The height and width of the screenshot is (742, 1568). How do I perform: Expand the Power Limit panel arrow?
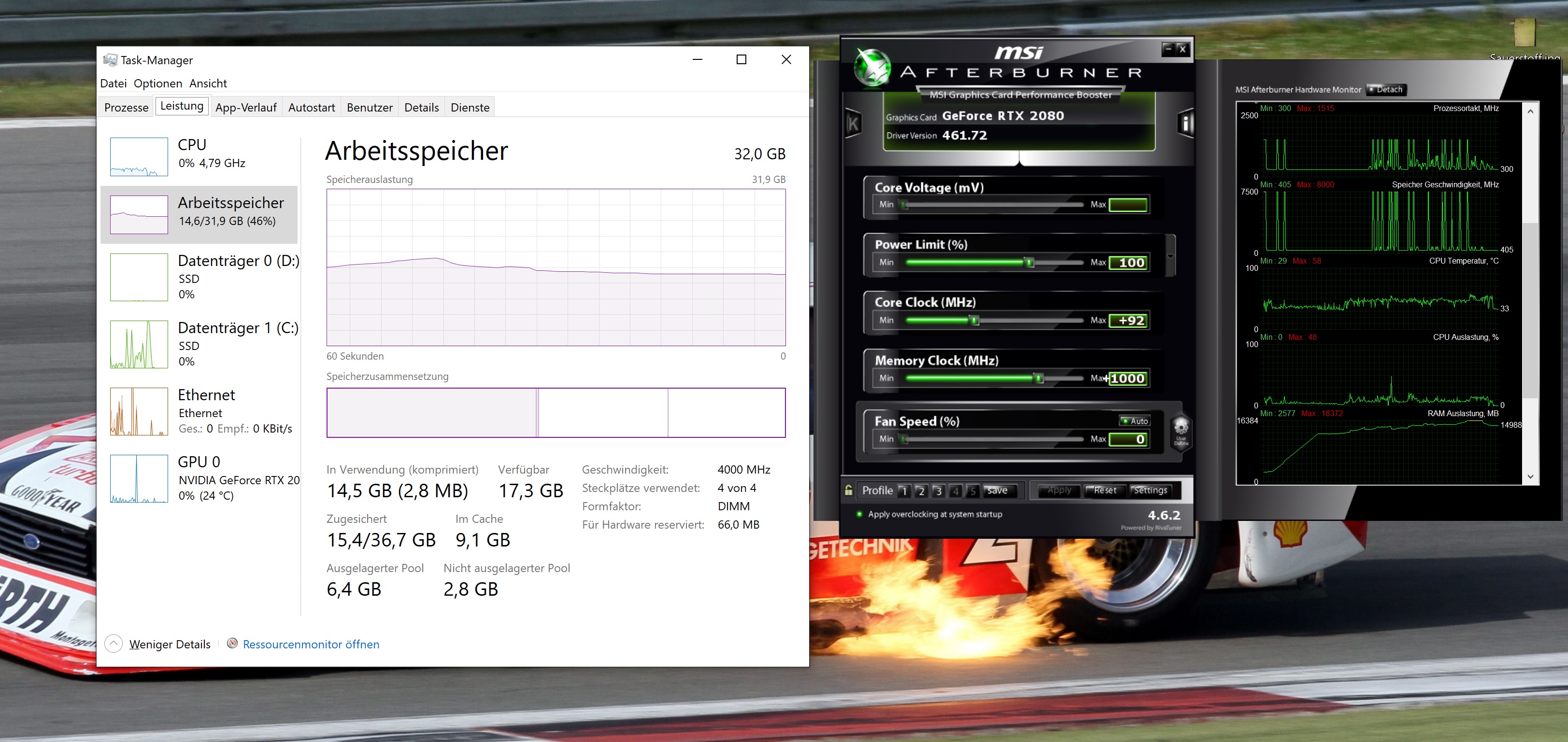[x=1170, y=256]
